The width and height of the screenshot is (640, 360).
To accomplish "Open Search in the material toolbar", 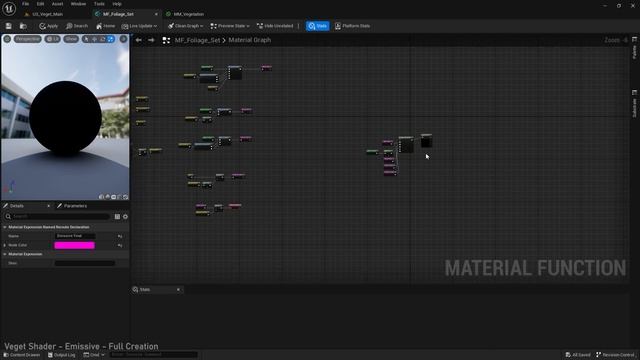I will tap(77, 26).
